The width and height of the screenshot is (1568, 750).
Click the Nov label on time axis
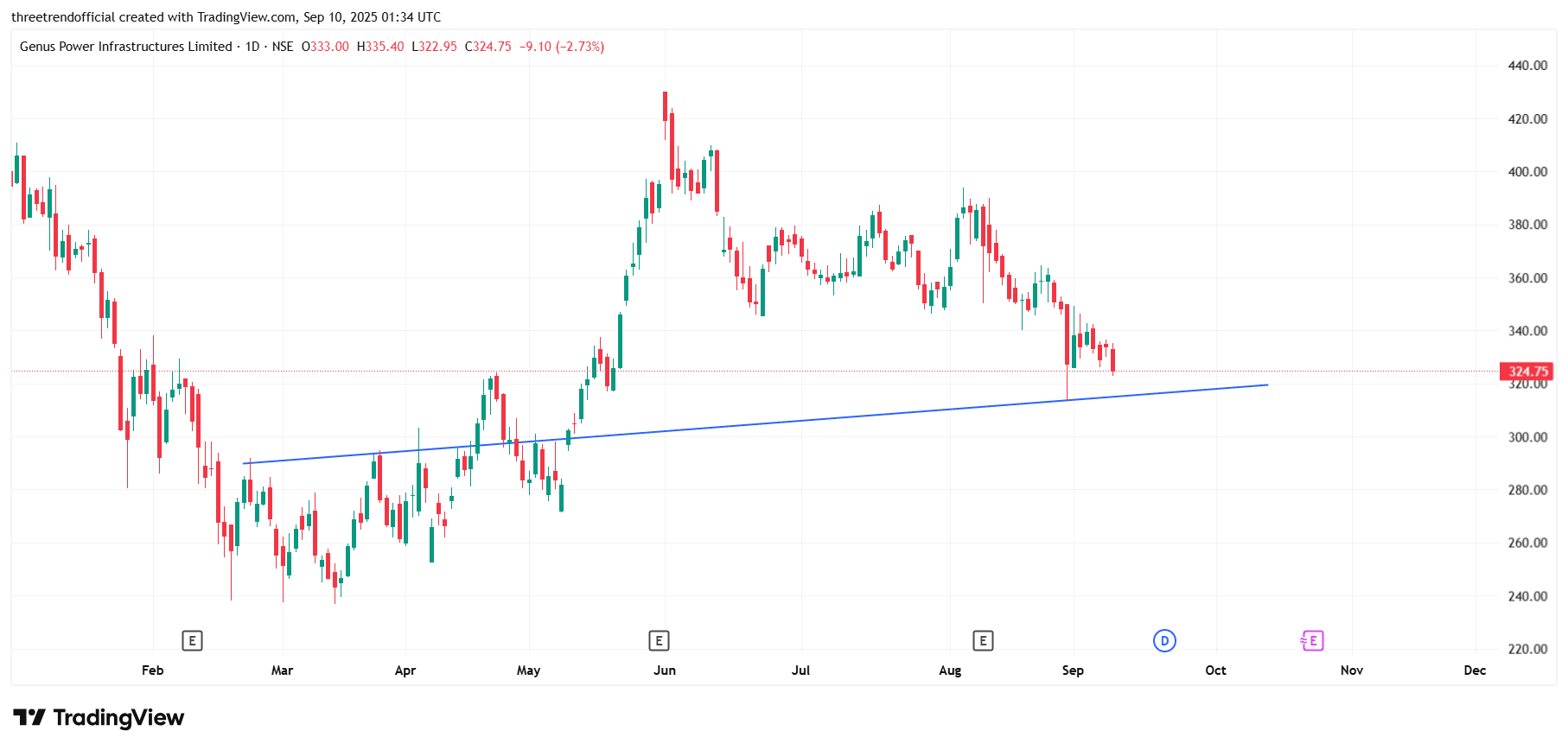[x=1352, y=671]
